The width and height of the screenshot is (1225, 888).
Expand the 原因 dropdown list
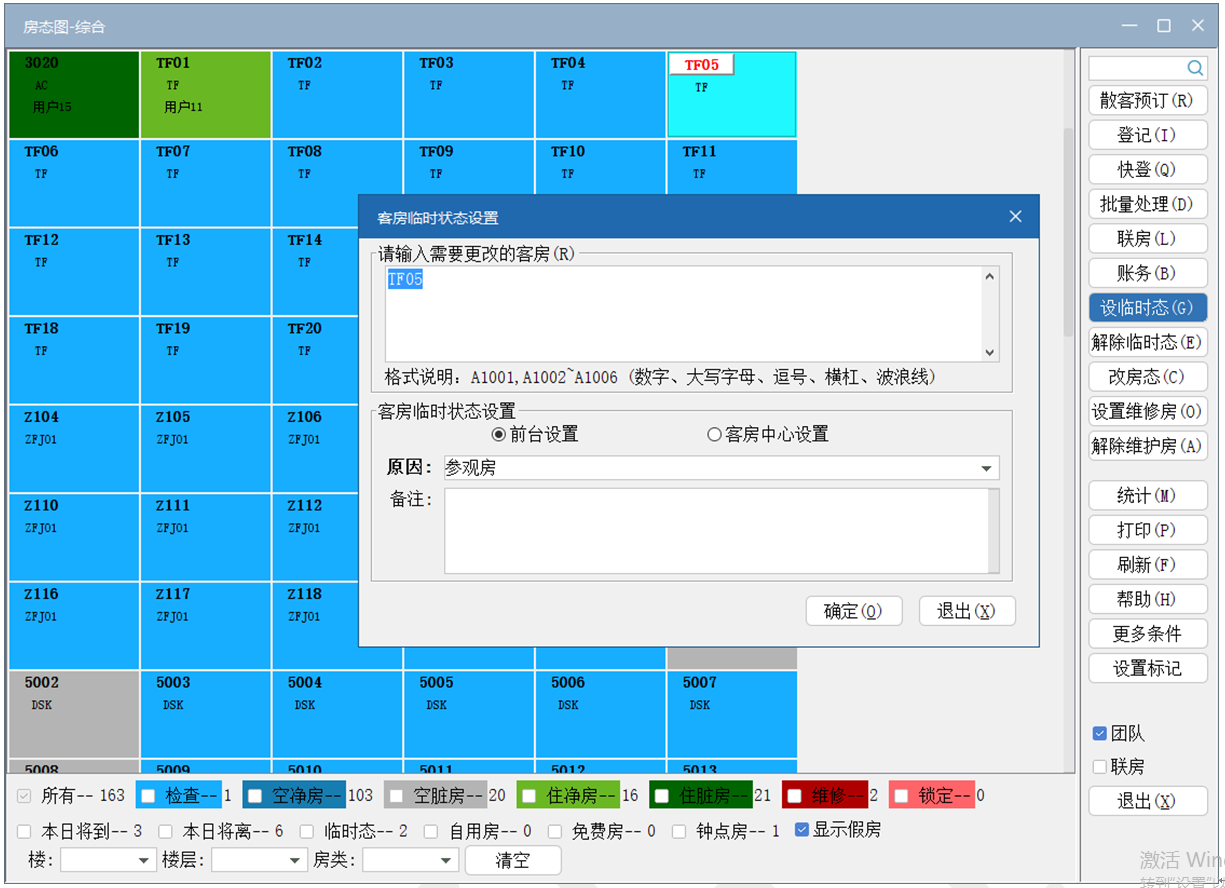click(x=986, y=468)
